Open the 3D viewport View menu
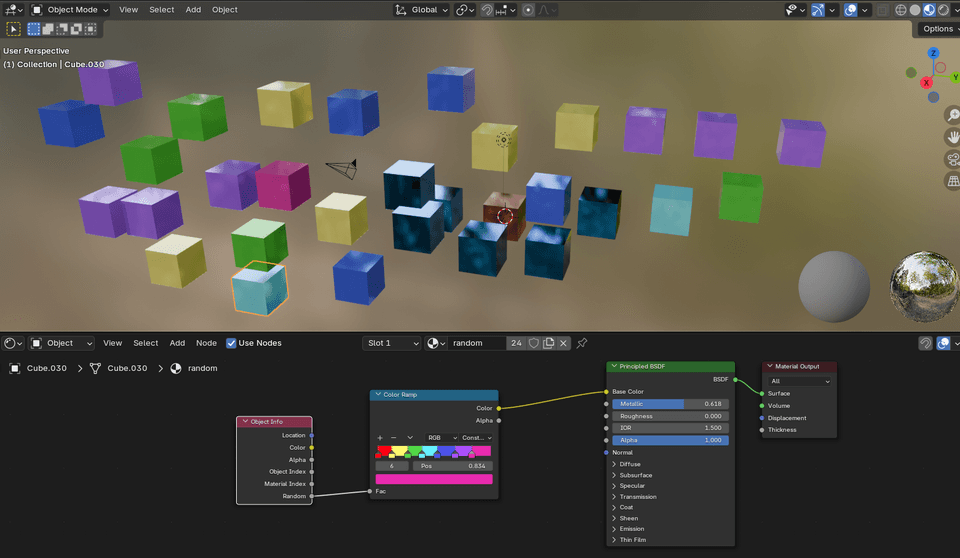The image size is (960, 558). click(129, 10)
